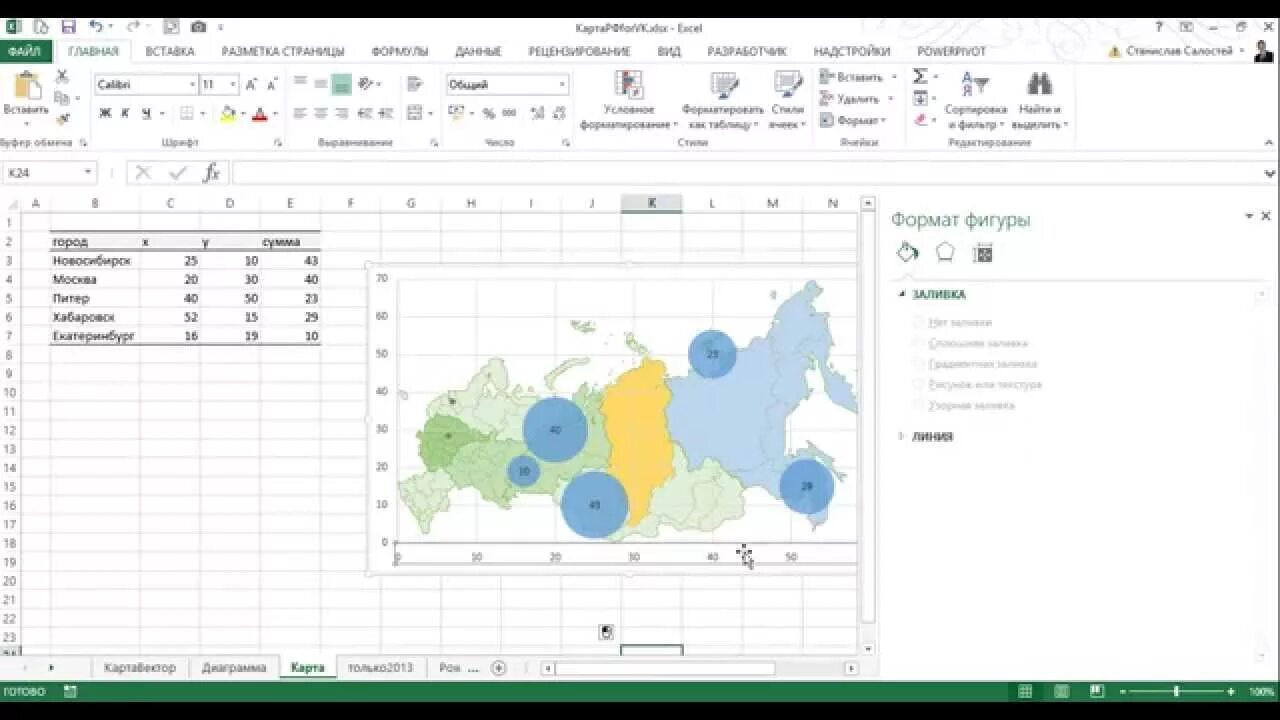The width and height of the screenshot is (1280, 720).
Task: Switch to the POWERPIVOT ribbon tab
Action: 952,51
